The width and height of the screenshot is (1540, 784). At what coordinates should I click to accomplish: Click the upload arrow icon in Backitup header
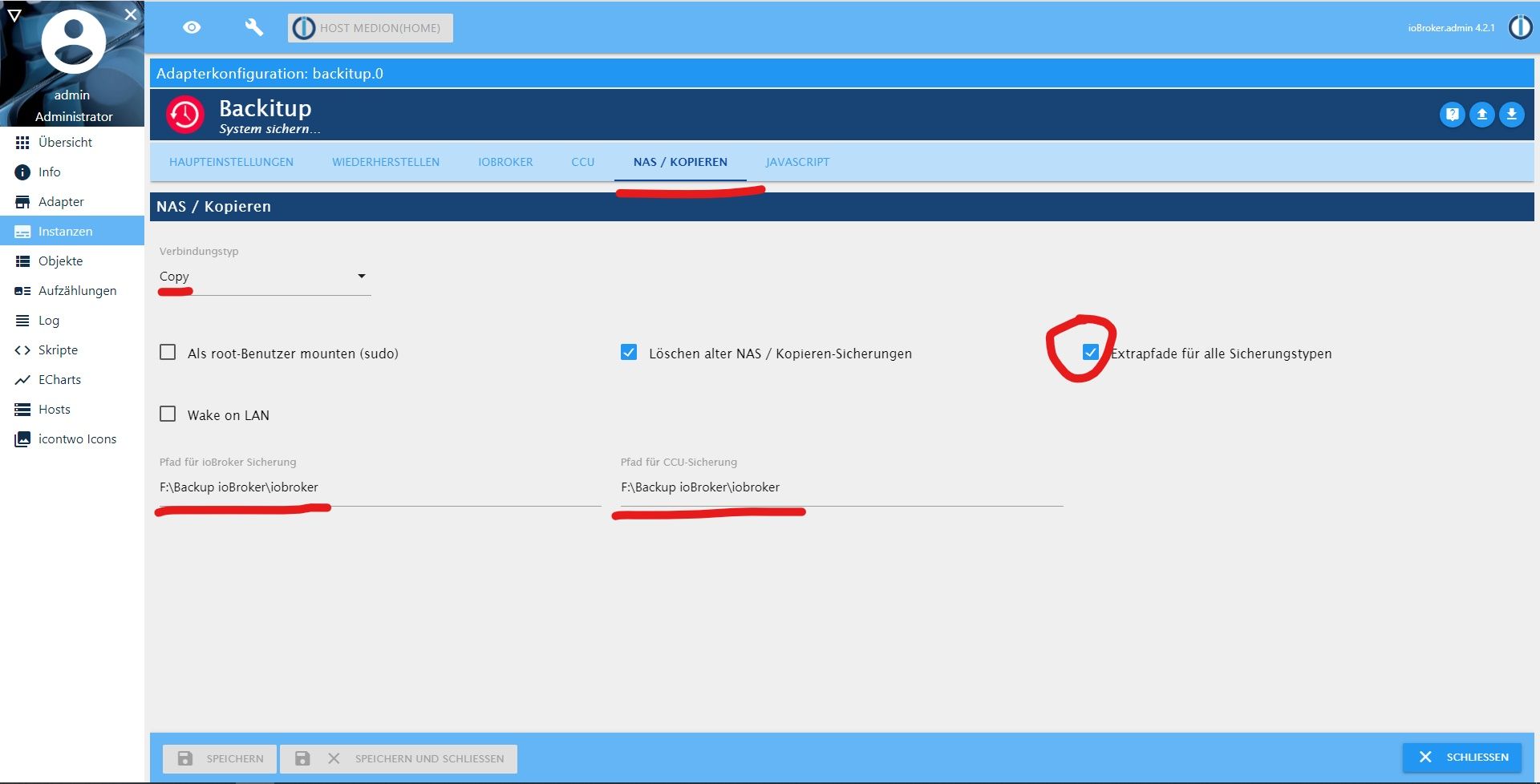[x=1481, y=115]
